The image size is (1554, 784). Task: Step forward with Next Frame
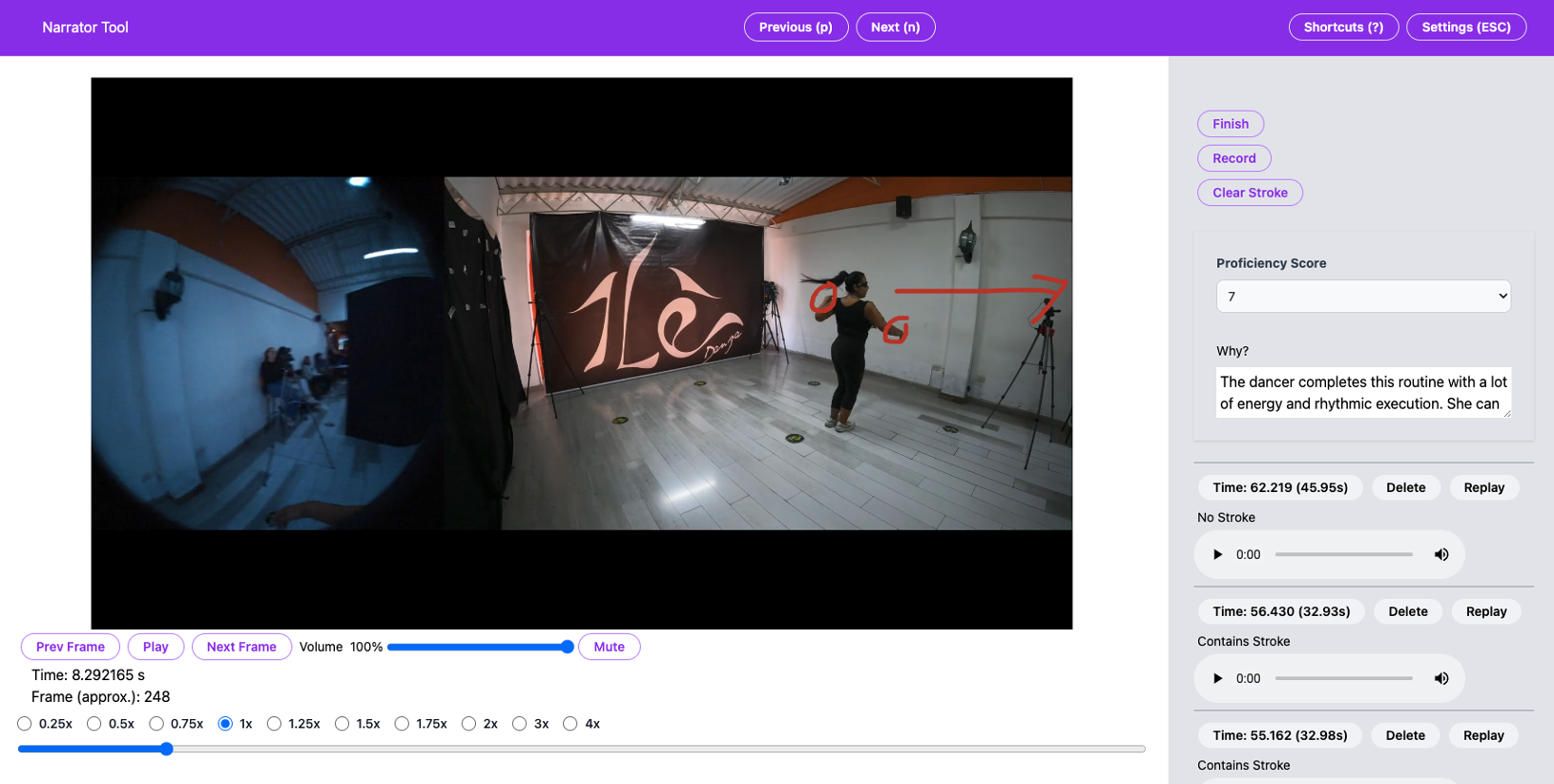(x=241, y=647)
